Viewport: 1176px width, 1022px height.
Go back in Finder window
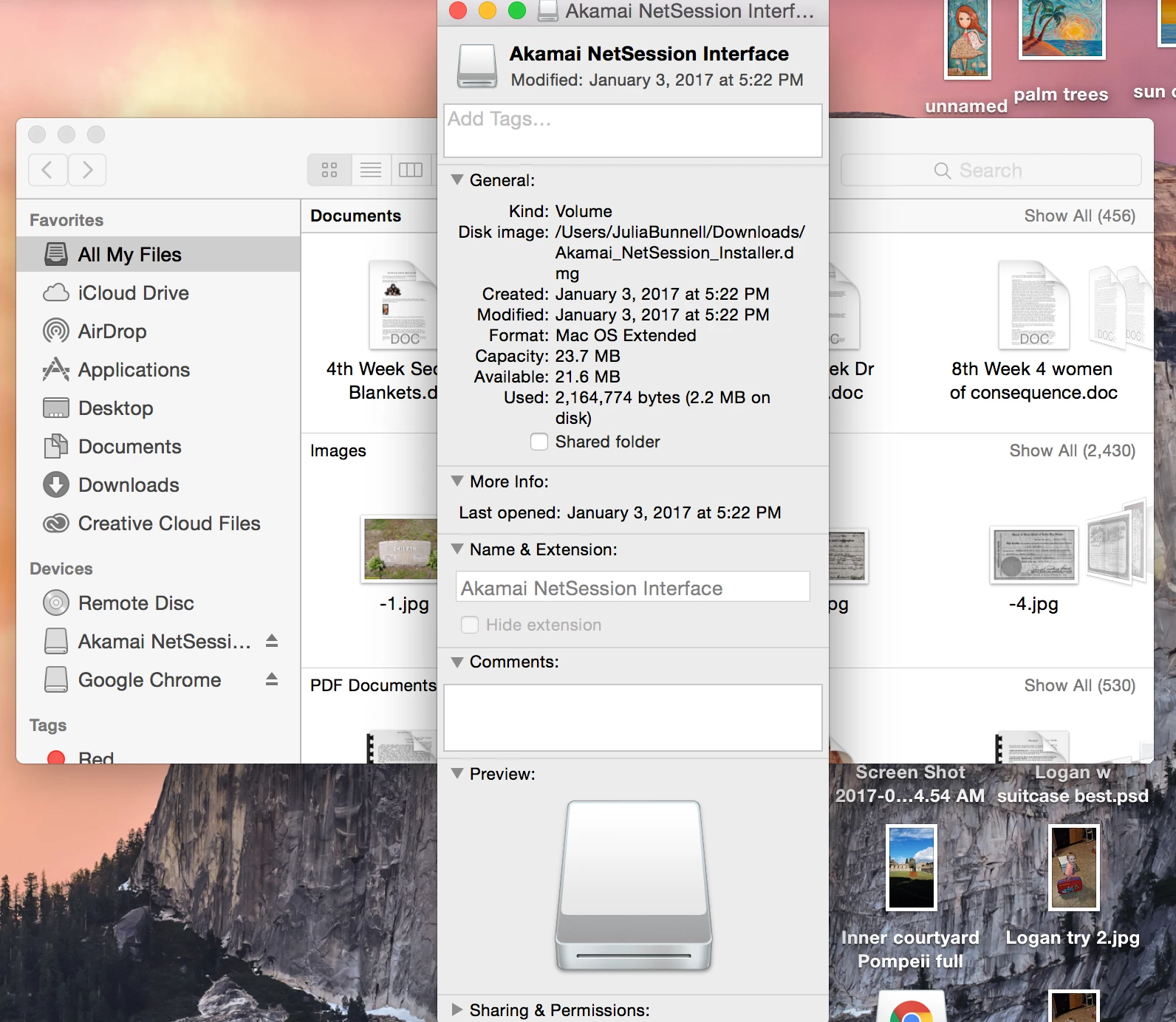point(48,170)
